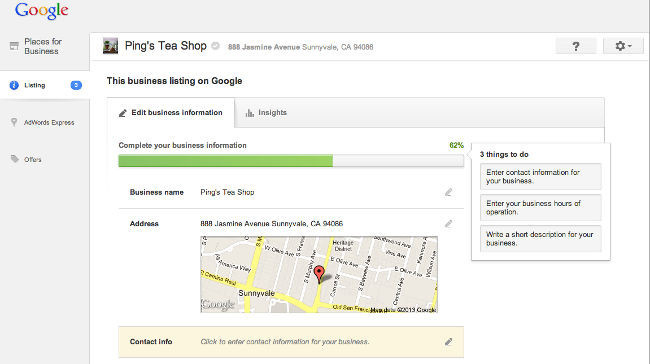650x364 pixels.
Task: Switch to the Insights tab
Action: coord(266,113)
